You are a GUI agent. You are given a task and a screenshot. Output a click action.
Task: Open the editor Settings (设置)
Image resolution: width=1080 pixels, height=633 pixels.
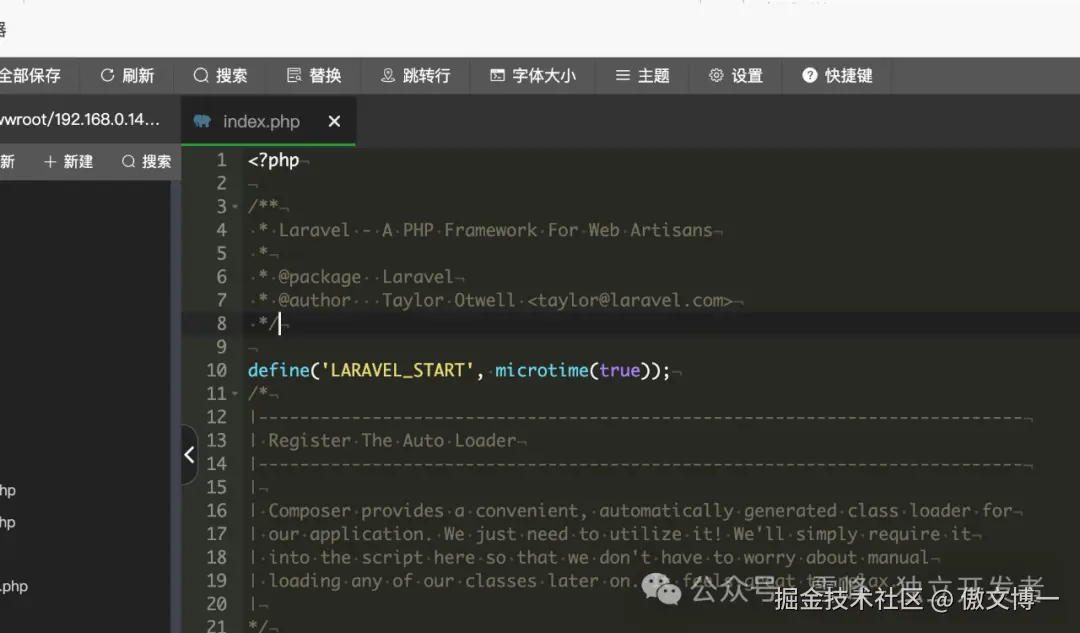736,76
